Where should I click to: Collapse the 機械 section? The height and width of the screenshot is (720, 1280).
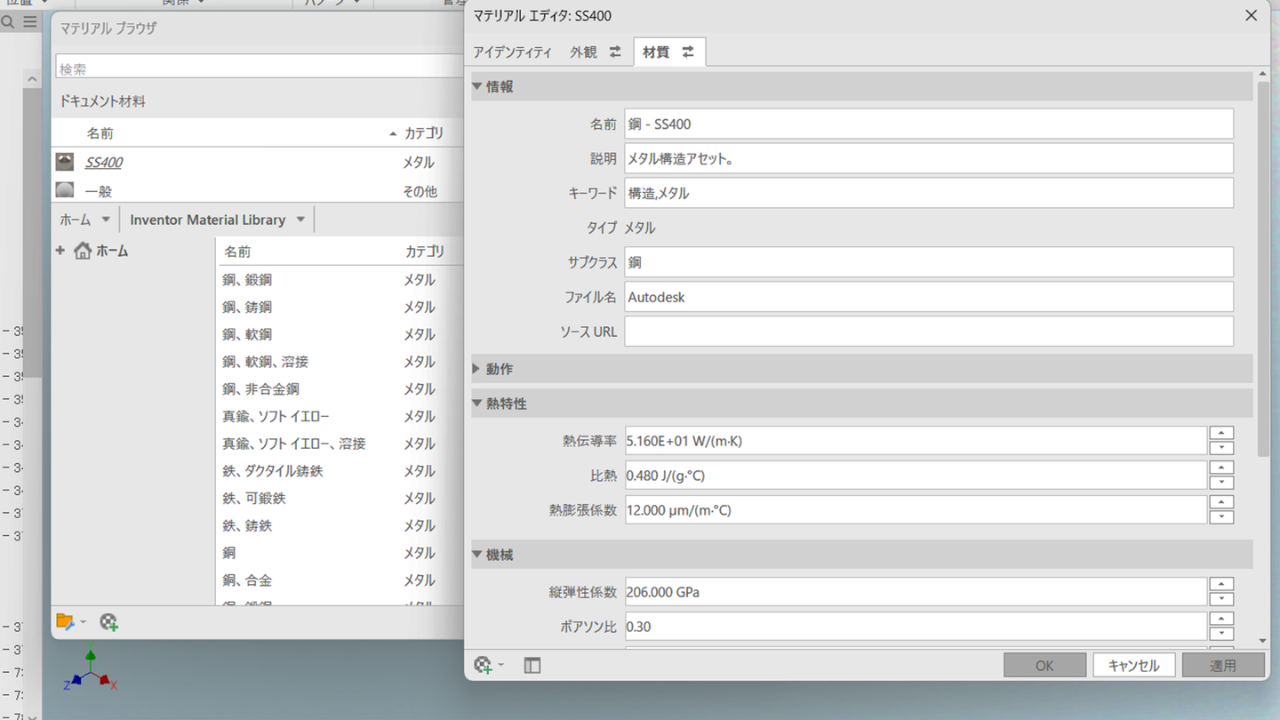[477, 555]
